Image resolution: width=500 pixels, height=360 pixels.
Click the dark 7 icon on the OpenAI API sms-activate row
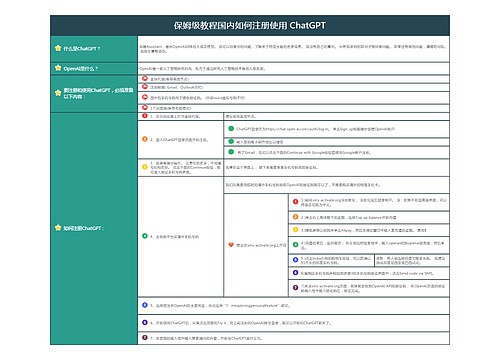pyautogui.click(x=295, y=287)
